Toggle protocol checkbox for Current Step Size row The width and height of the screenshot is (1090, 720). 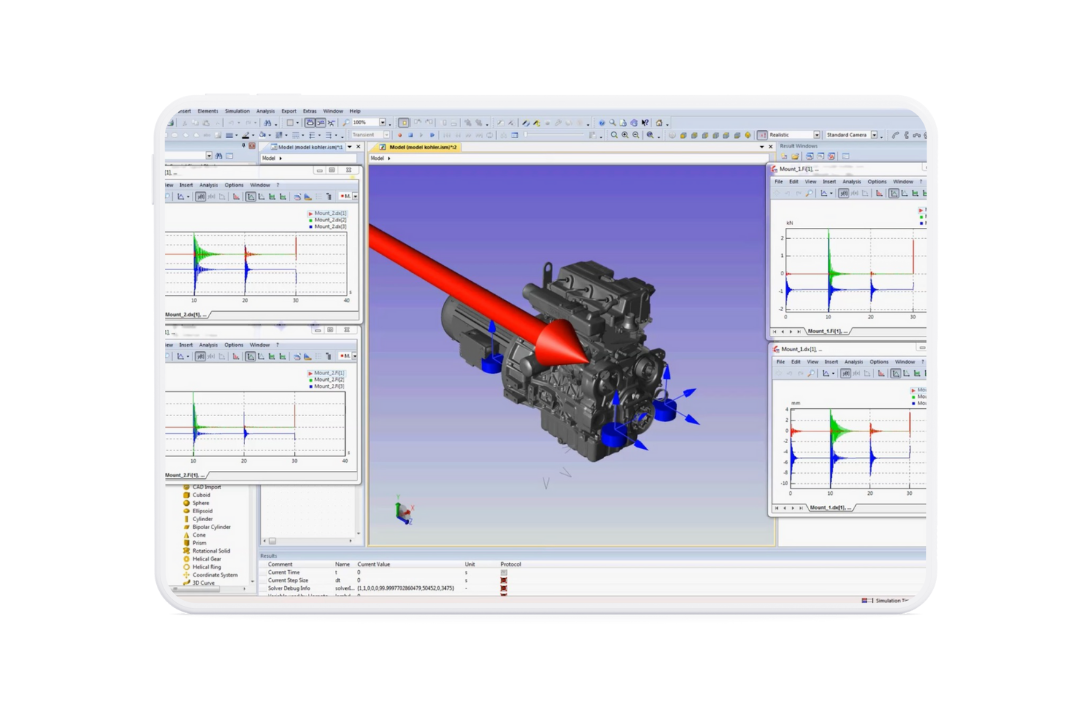point(504,580)
